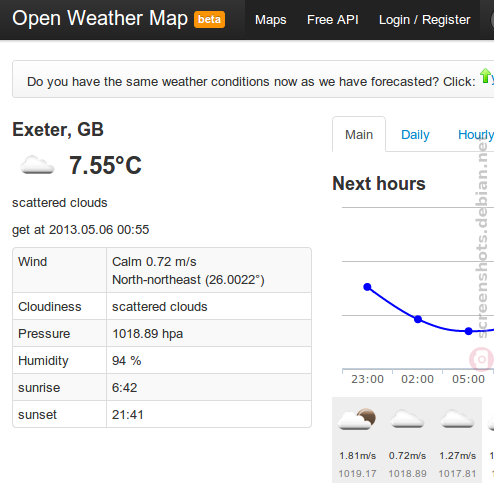The image size is (494, 494).
Task: Open the Open Weather Map home link
Action: pyautogui.click(x=100, y=19)
